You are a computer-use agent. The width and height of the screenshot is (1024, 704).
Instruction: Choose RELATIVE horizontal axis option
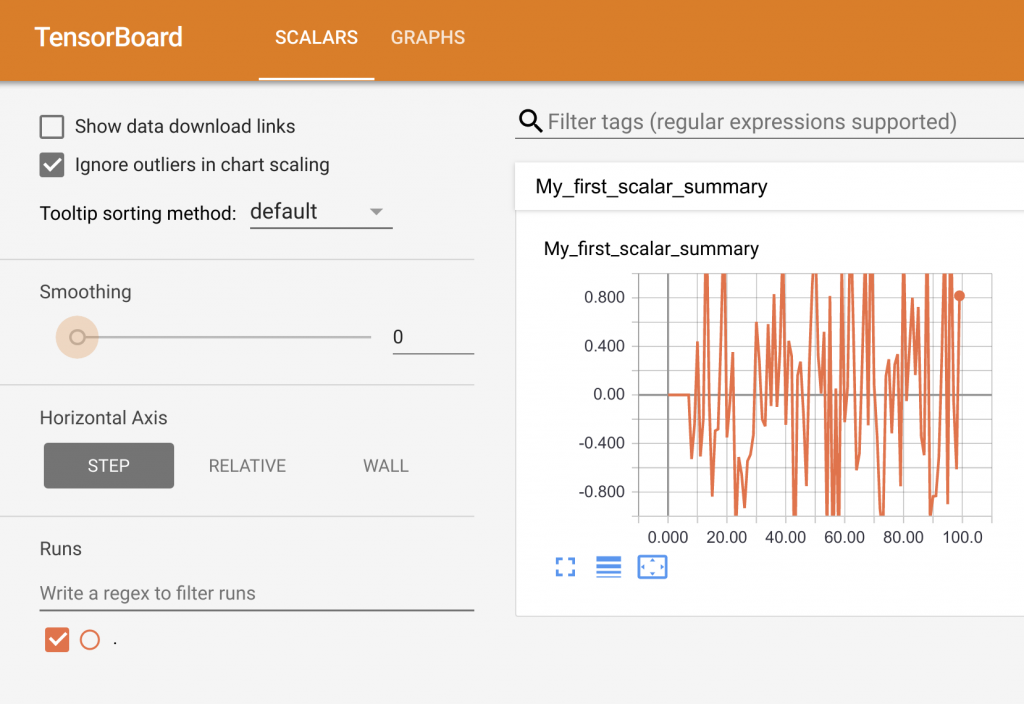click(247, 466)
